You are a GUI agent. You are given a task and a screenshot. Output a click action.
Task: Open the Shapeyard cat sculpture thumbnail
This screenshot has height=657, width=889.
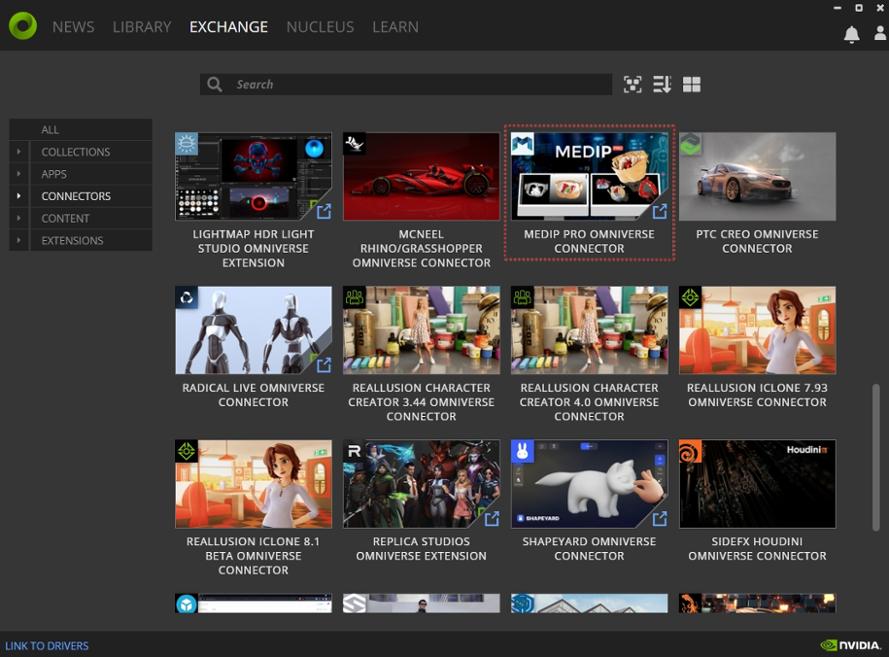pos(589,484)
